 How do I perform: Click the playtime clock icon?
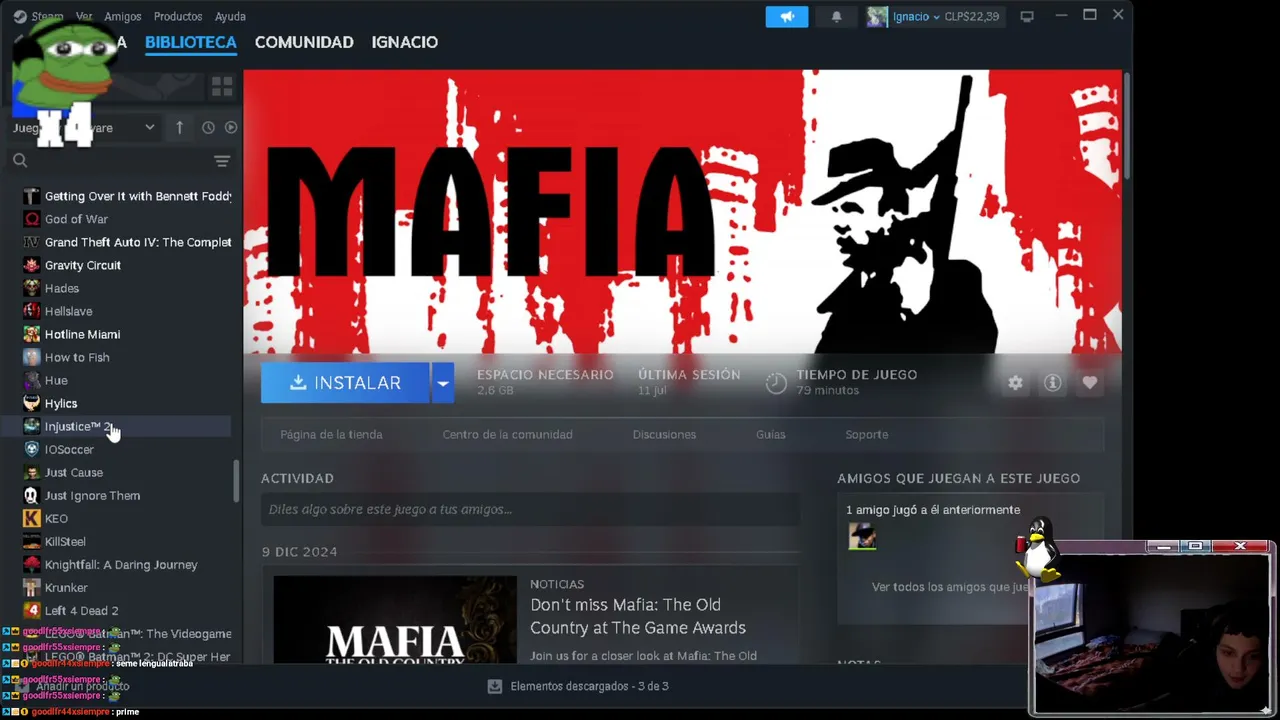point(776,383)
